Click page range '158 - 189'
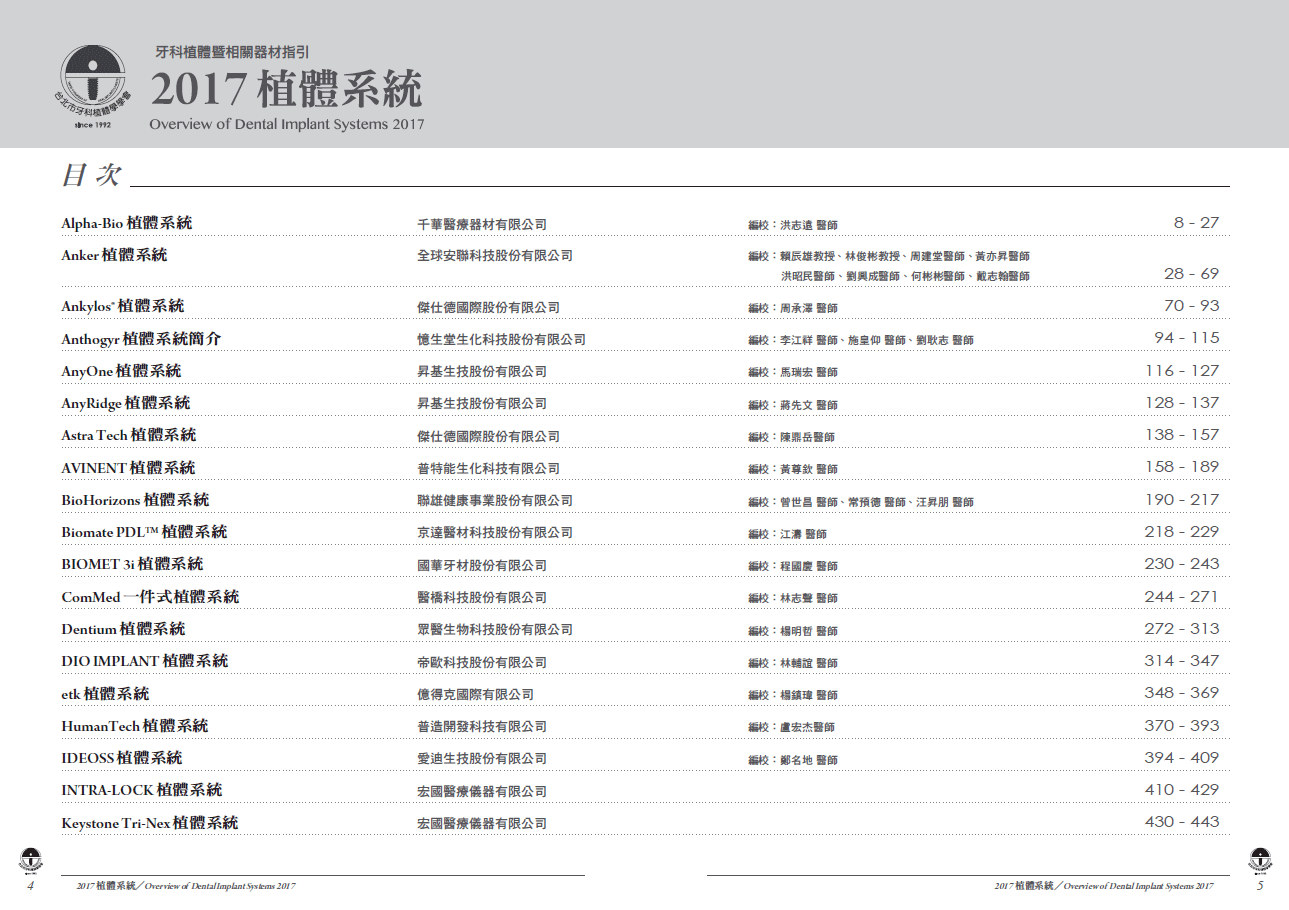The image size is (1289, 910). (1182, 467)
